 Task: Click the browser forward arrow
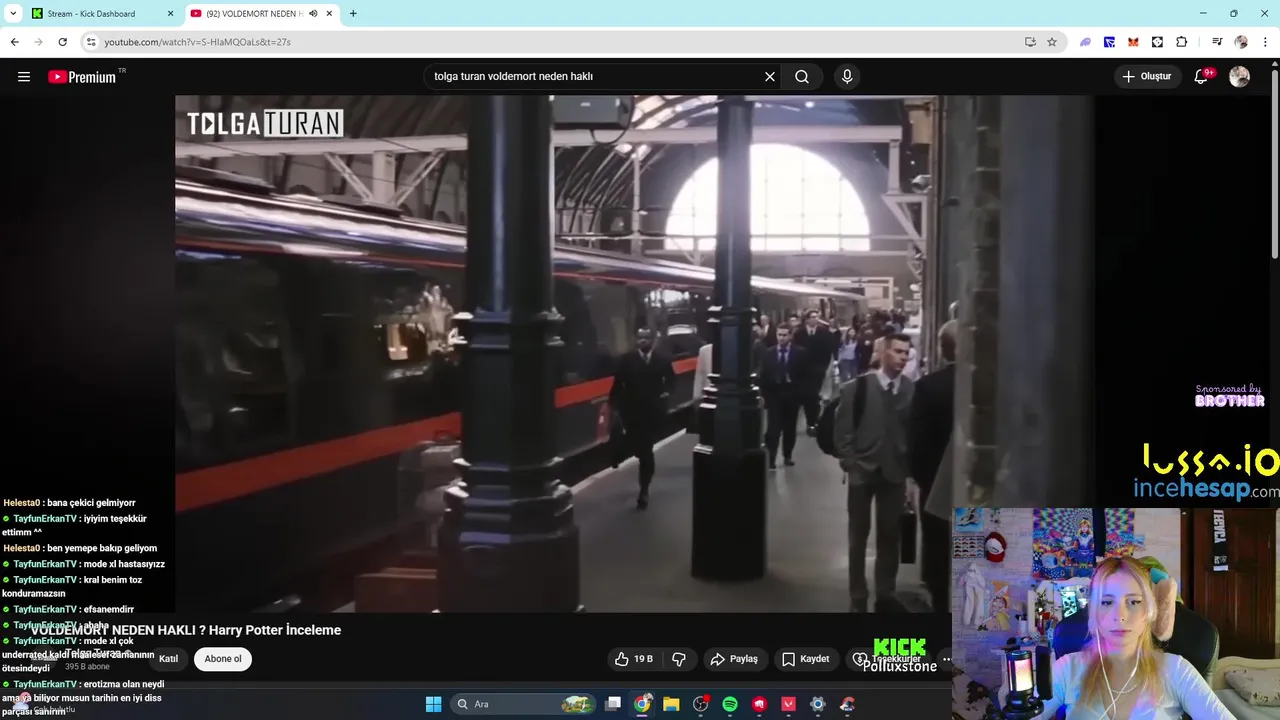[38, 42]
